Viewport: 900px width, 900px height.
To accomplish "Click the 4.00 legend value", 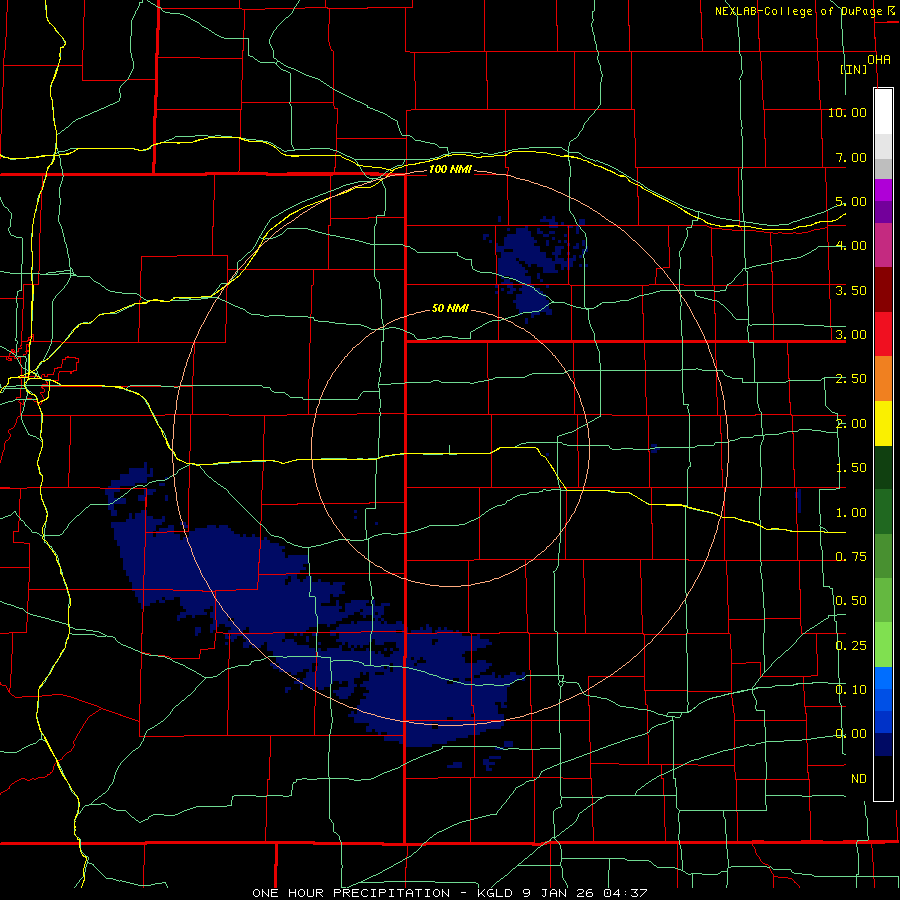I will coord(851,246).
